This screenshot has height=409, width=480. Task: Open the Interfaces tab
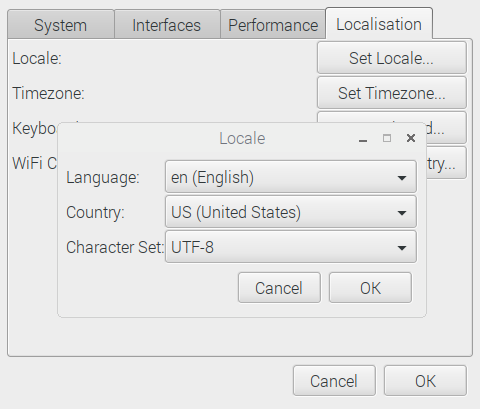pyautogui.click(x=167, y=25)
